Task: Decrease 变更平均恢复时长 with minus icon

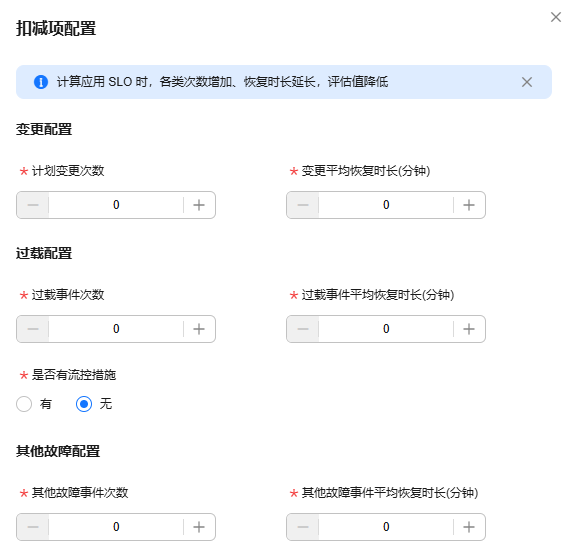Action: [x=303, y=205]
